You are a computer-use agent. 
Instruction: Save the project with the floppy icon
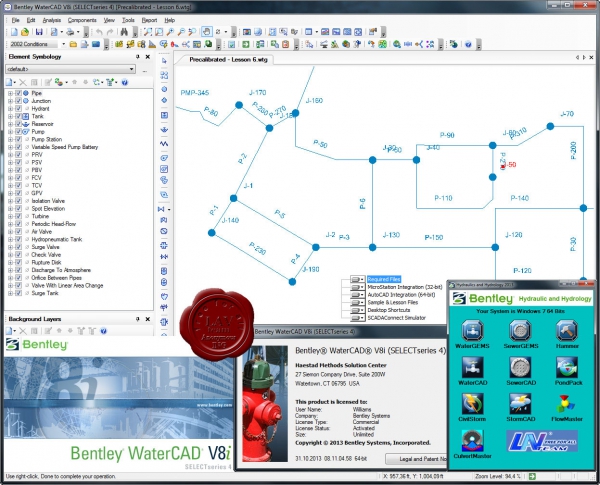[39, 32]
